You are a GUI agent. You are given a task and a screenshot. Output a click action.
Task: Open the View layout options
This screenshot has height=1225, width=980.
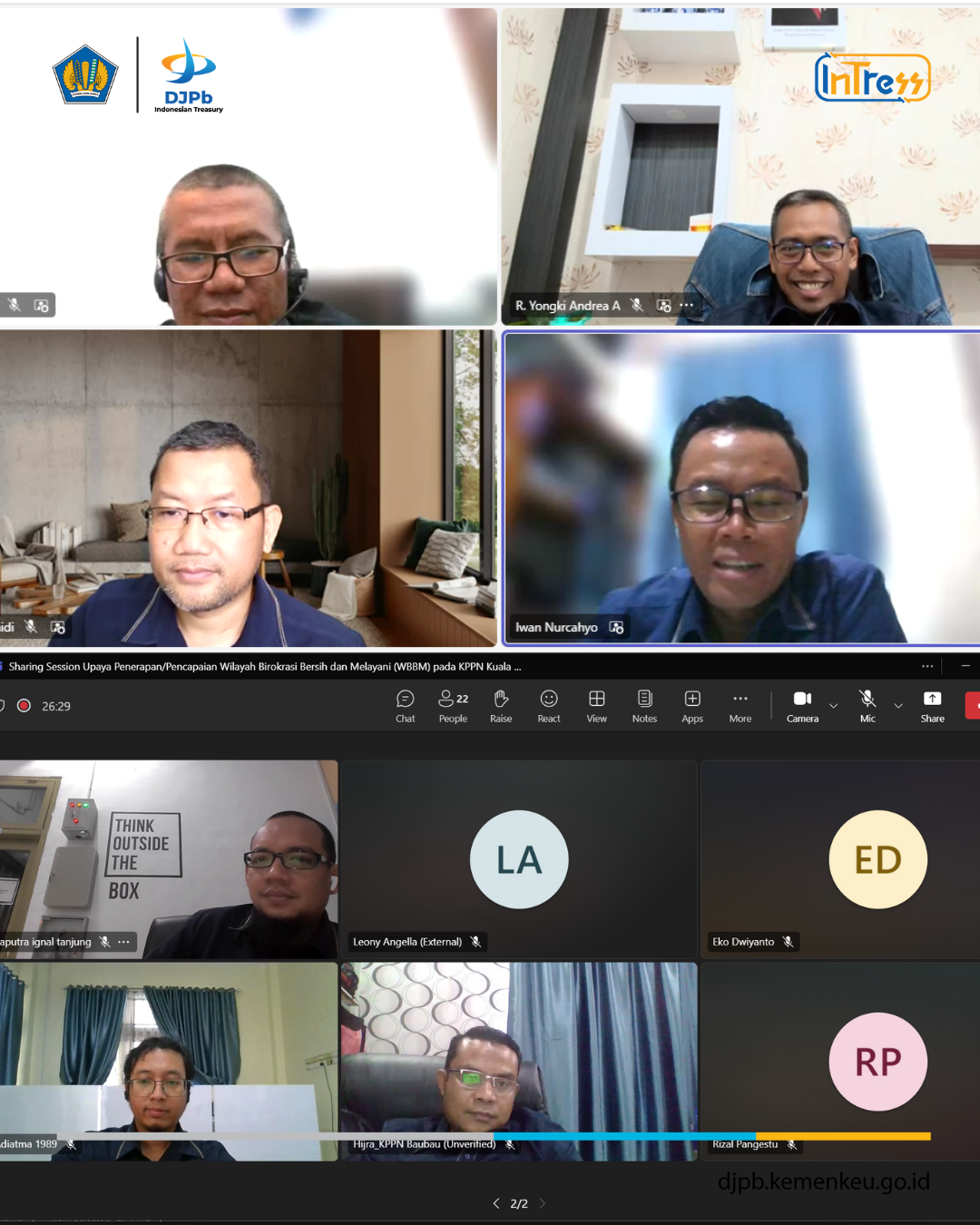click(596, 706)
